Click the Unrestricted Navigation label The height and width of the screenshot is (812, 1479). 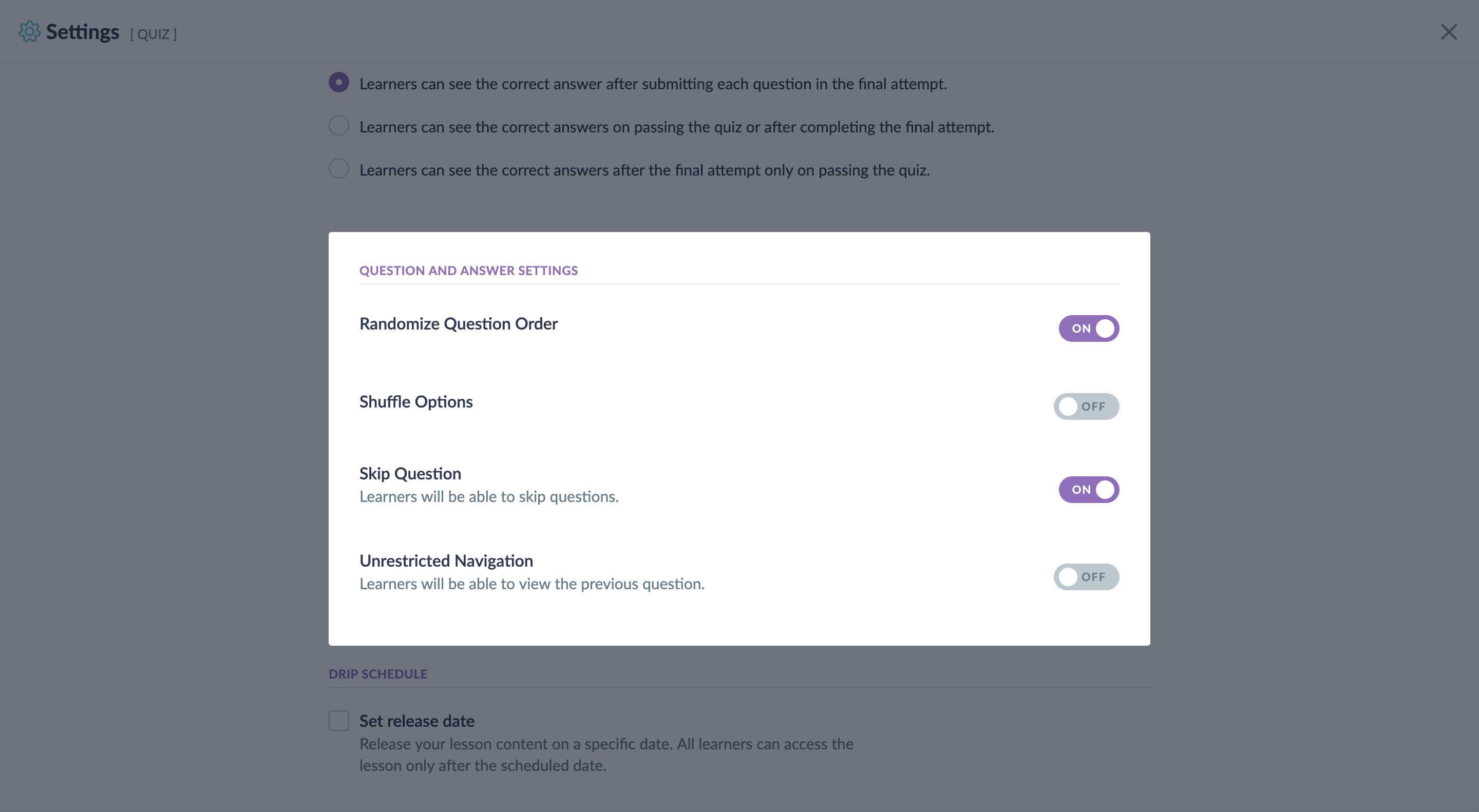(x=446, y=560)
